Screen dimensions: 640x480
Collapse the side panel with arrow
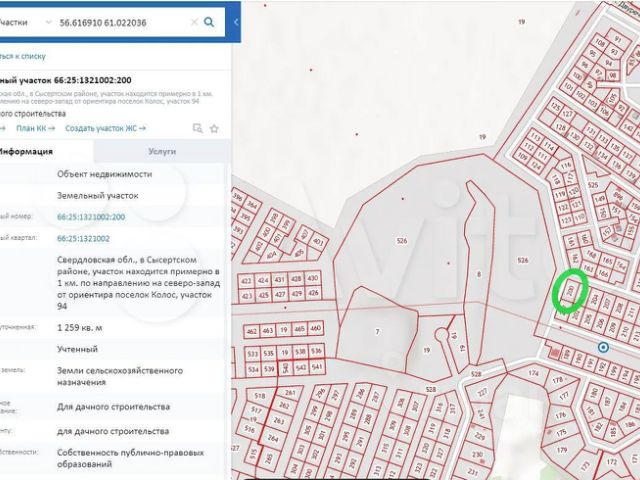coord(235,21)
